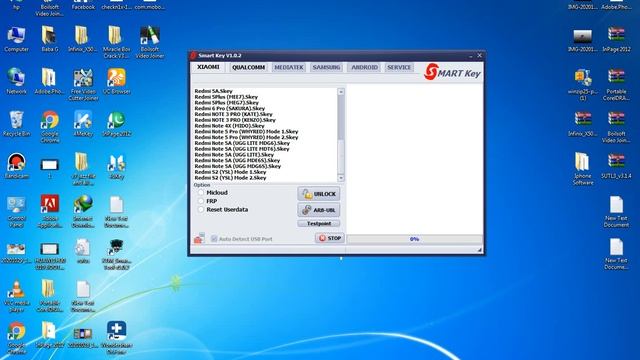Switch to the XIAOMI tab

pyautogui.click(x=208, y=67)
